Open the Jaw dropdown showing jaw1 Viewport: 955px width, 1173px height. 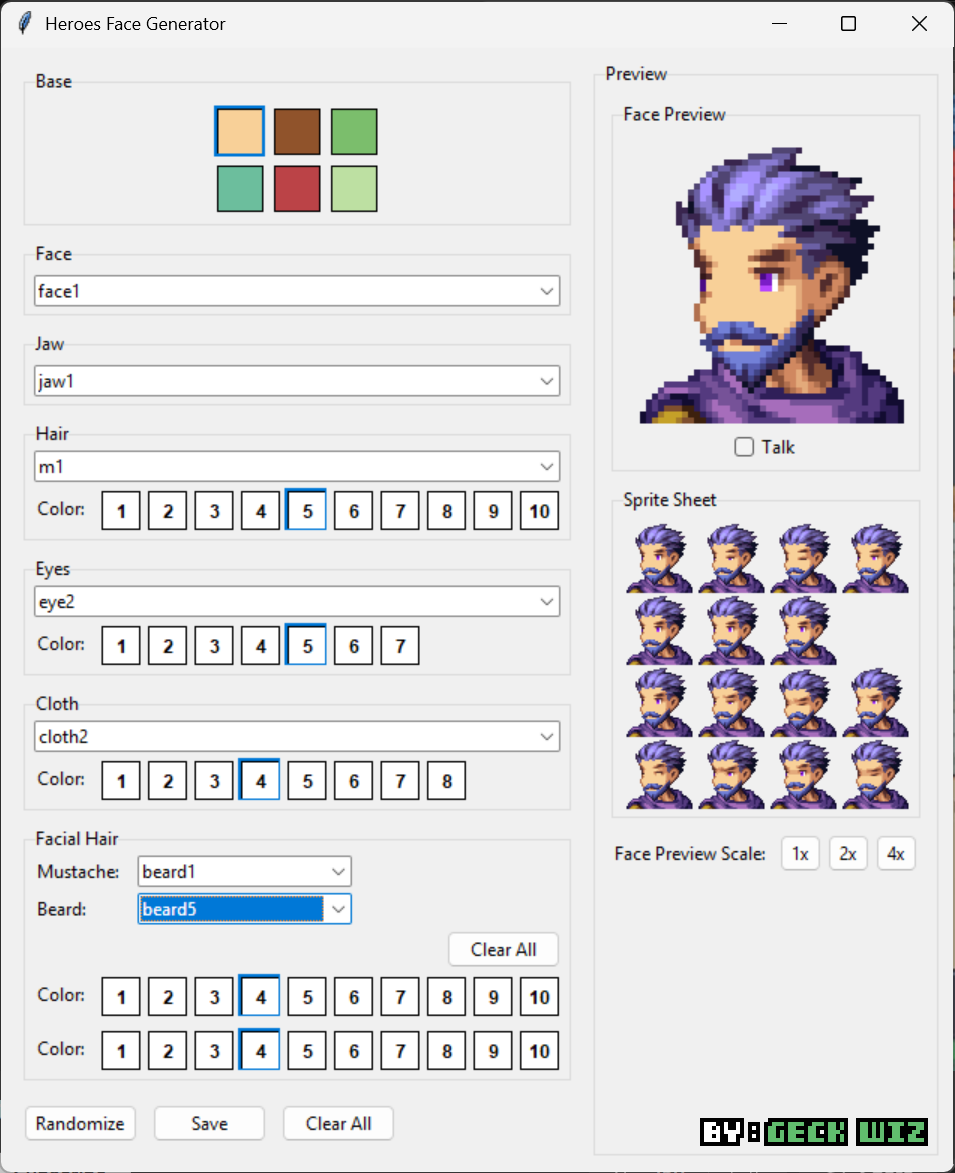point(297,381)
